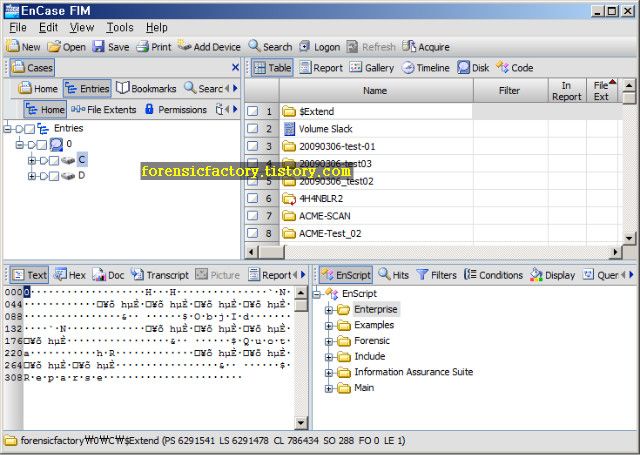The height and width of the screenshot is (455, 640).
Task: Select the Main EnScript folder
Action: tap(364, 388)
